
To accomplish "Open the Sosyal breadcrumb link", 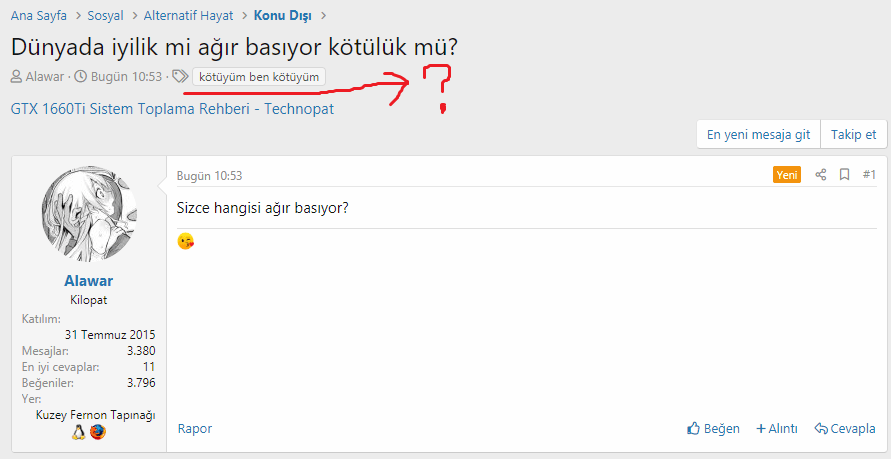I will click(105, 15).
